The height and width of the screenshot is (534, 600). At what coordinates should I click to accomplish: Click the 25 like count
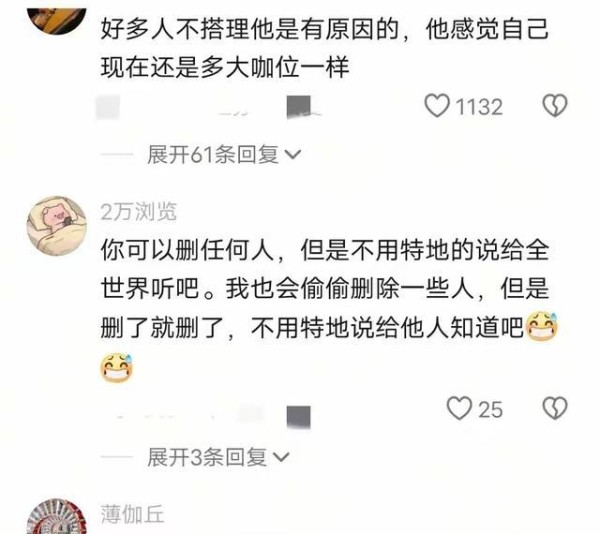click(x=490, y=410)
